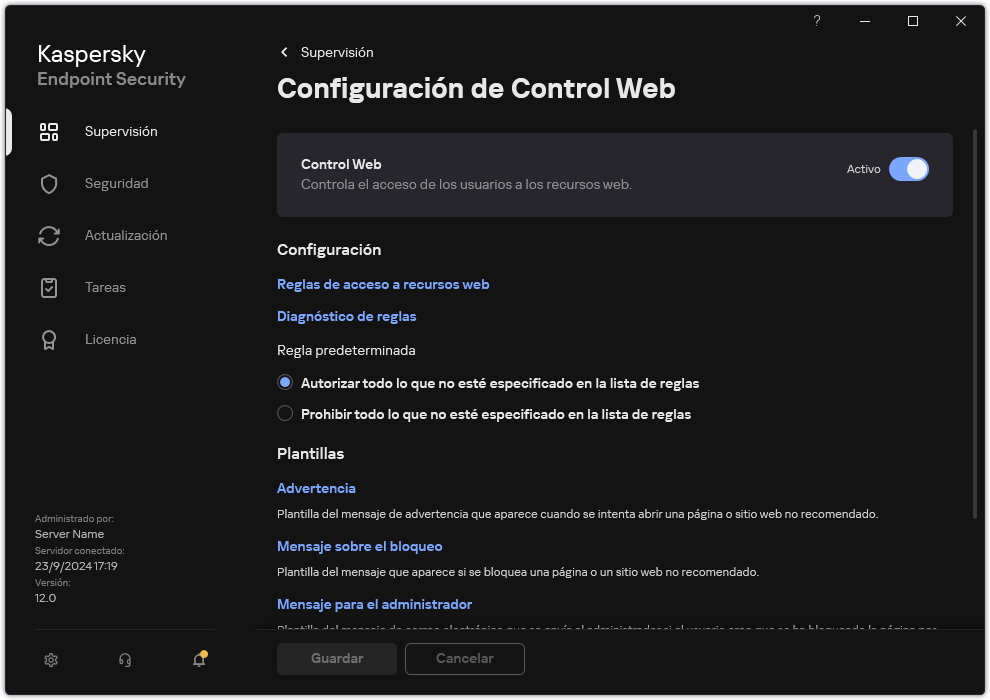Image resolution: width=990 pixels, height=700 pixels.
Task: Click the Supervisión dashboard icon in sidebar
Action: pyautogui.click(x=49, y=131)
